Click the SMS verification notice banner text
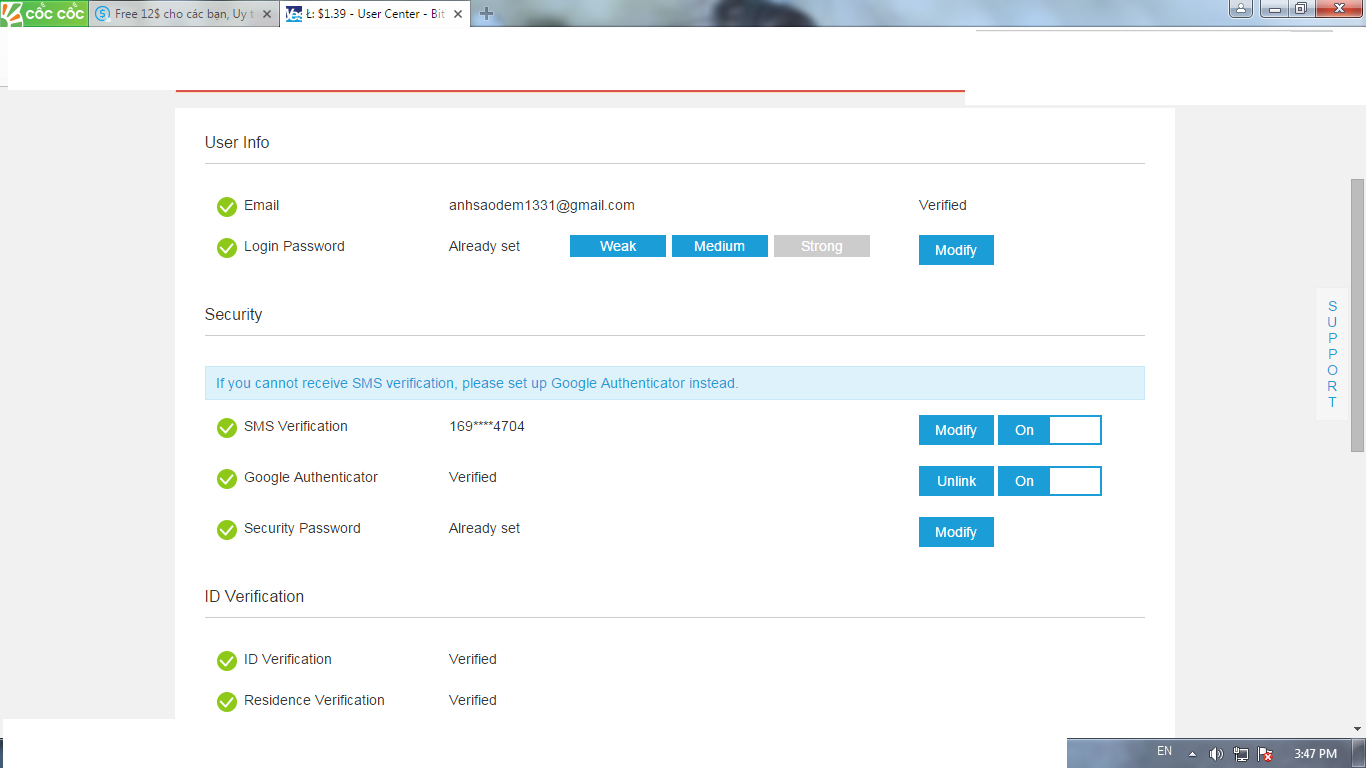 (x=477, y=383)
